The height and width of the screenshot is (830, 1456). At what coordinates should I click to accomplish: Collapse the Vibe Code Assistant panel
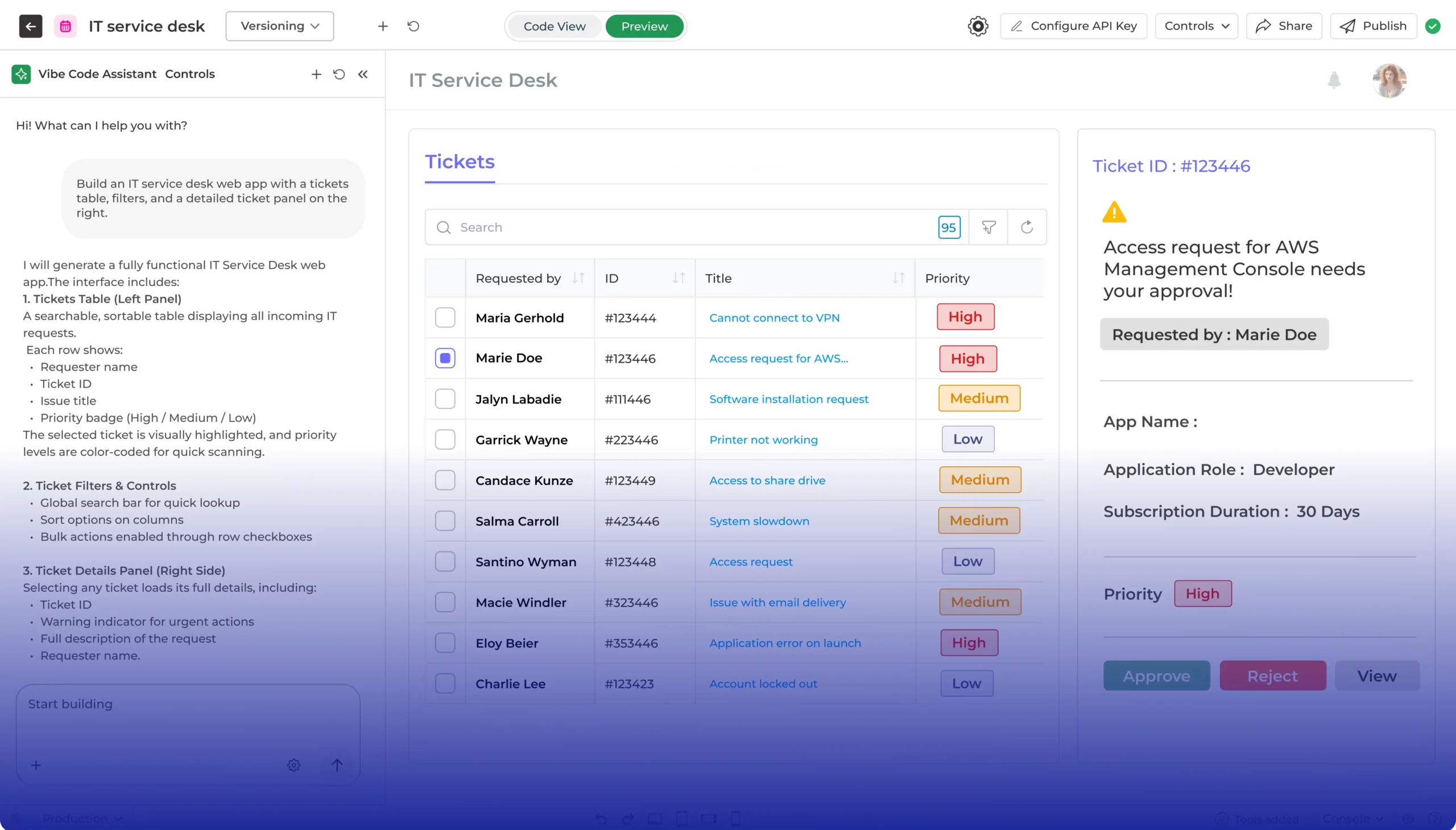coord(363,74)
